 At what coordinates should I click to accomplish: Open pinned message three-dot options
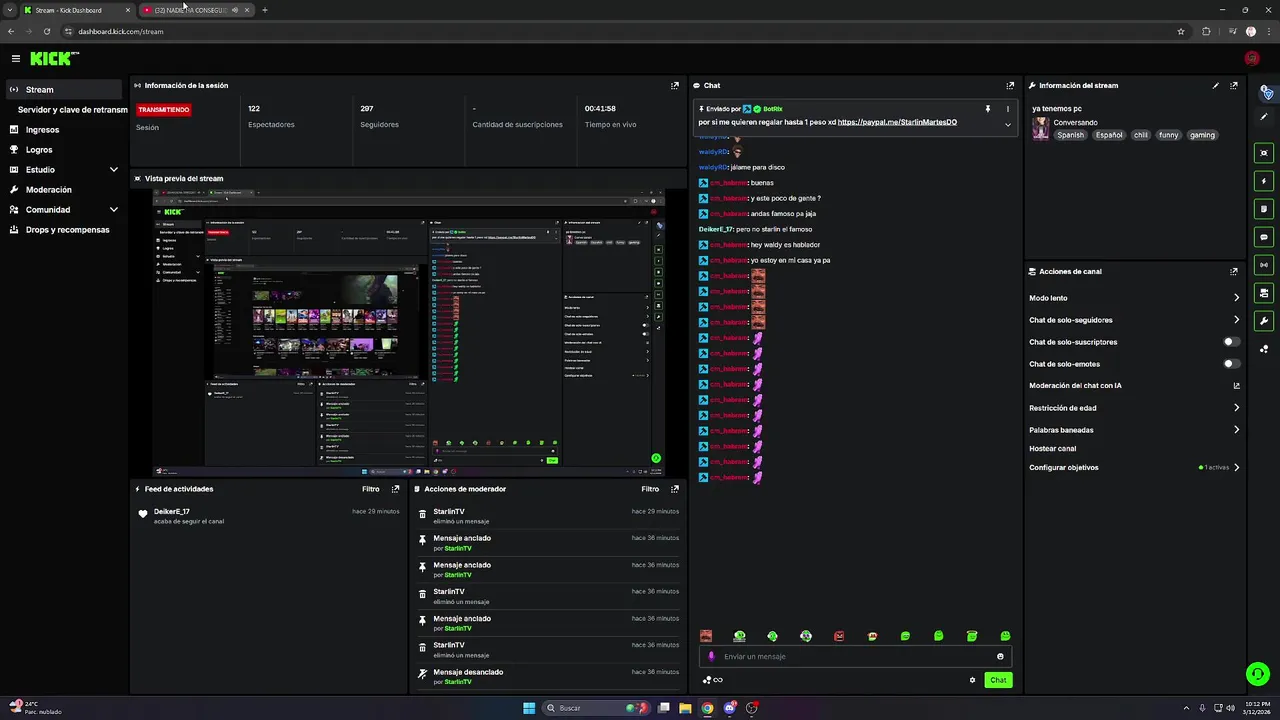pos(1007,109)
